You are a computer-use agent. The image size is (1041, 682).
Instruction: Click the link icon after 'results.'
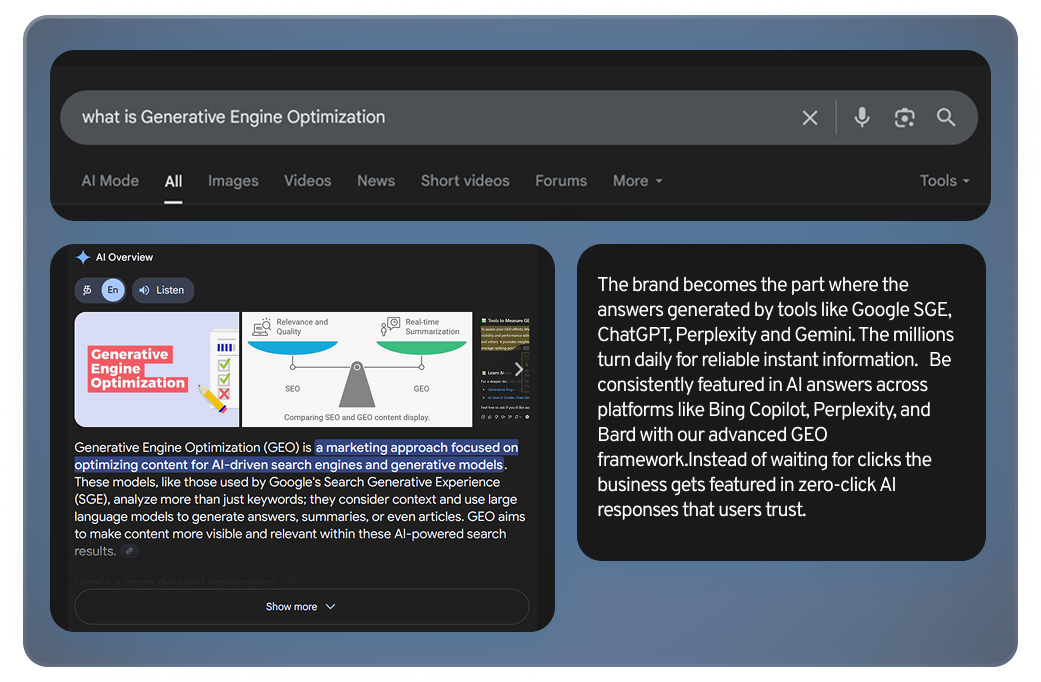click(129, 551)
